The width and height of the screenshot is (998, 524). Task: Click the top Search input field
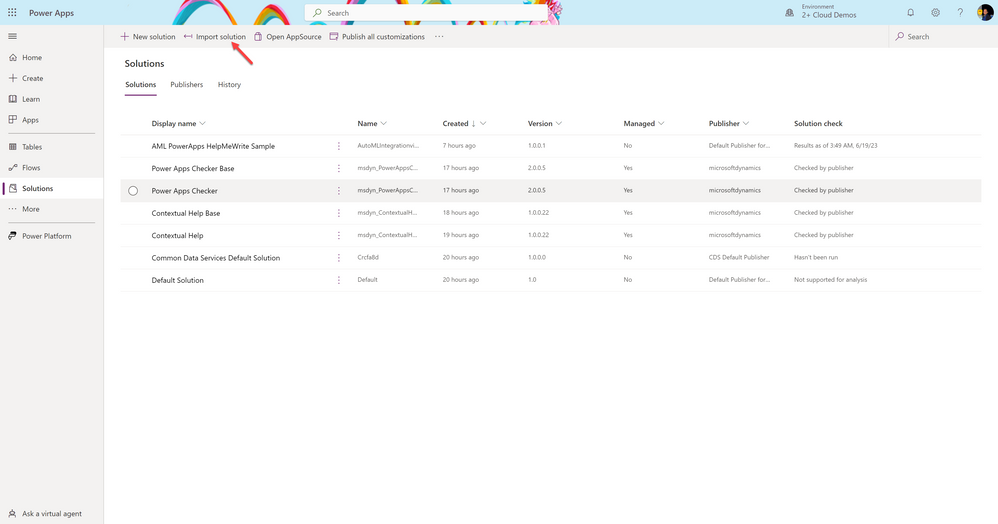tap(426, 13)
